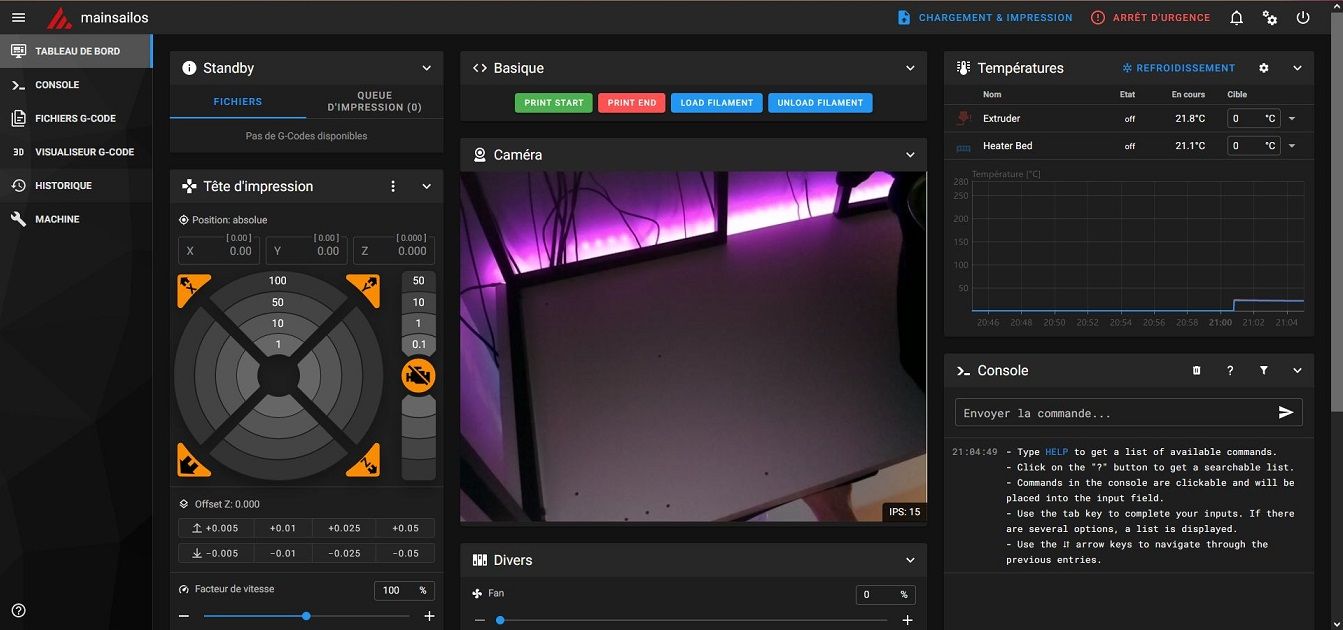Image resolution: width=1343 pixels, height=630 pixels.
Task: Click the power menu icon
Action: [x=1303, y=18]
